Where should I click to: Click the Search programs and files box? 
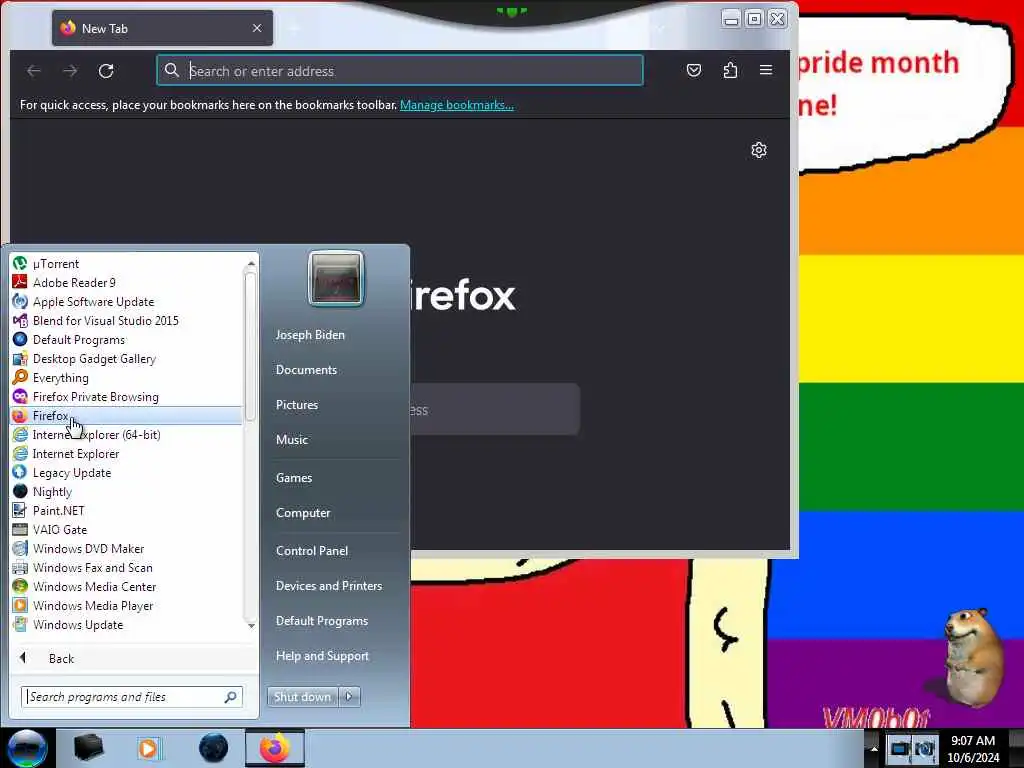132,697
